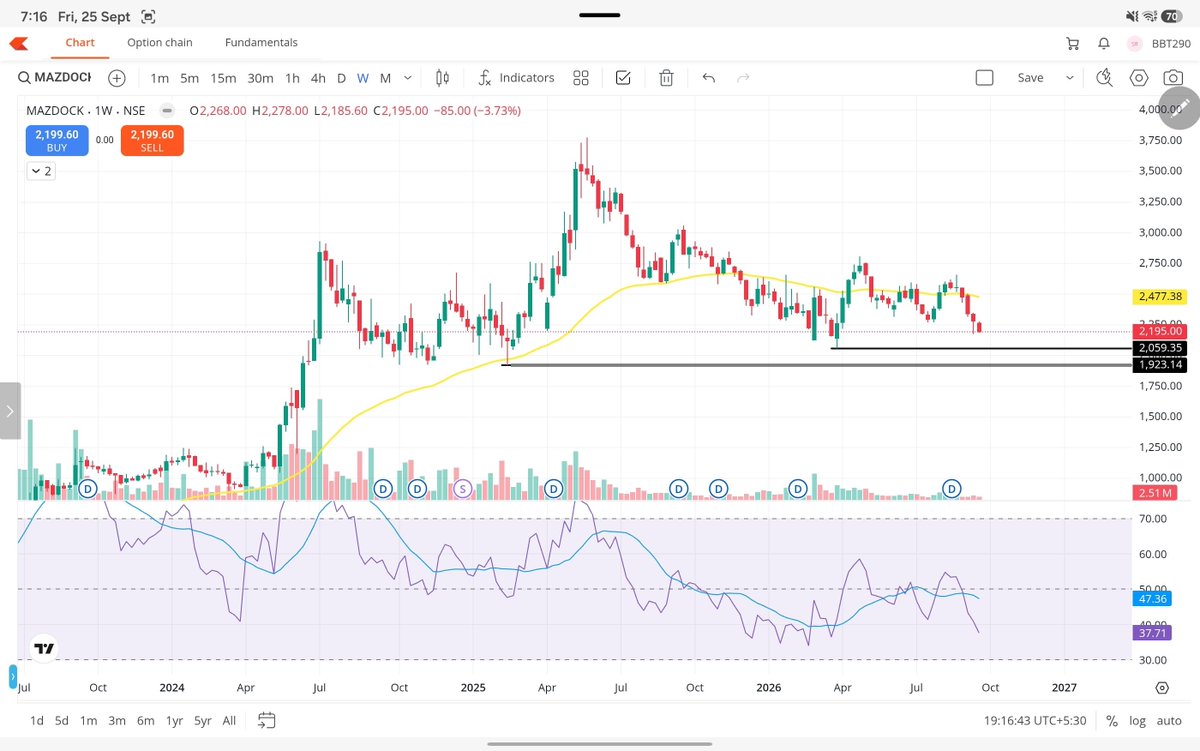Click the yellow 2,477.38 moving average label
Viewport: 1200px width, 751px height.
1160,297
